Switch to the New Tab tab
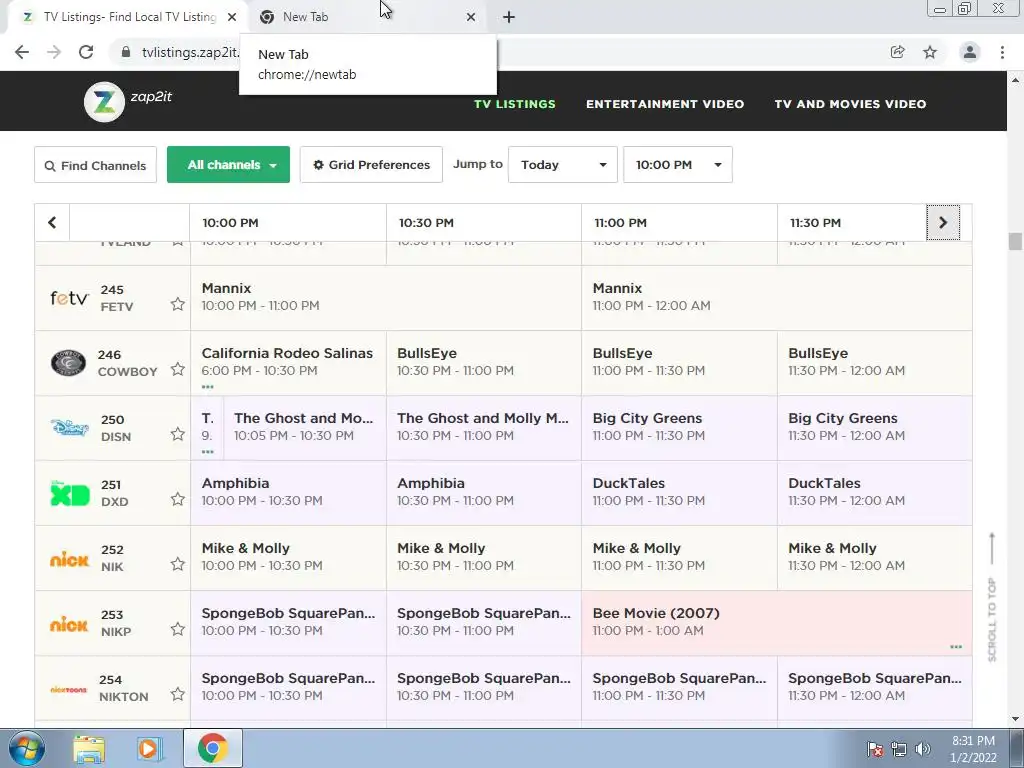 [x=366, y=17]
